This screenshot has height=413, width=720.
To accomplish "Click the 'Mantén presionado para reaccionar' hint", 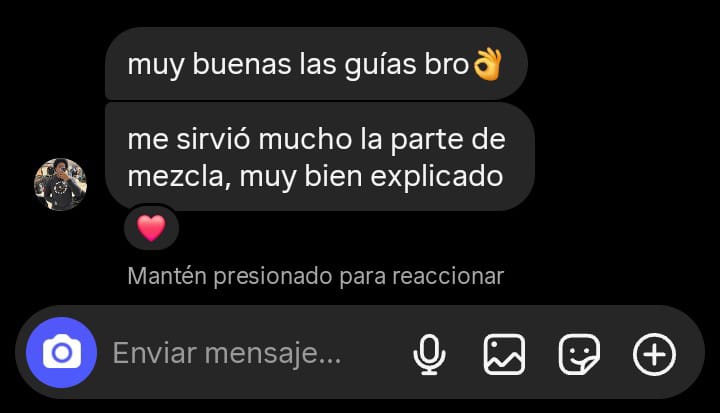I will pos(315,276).
